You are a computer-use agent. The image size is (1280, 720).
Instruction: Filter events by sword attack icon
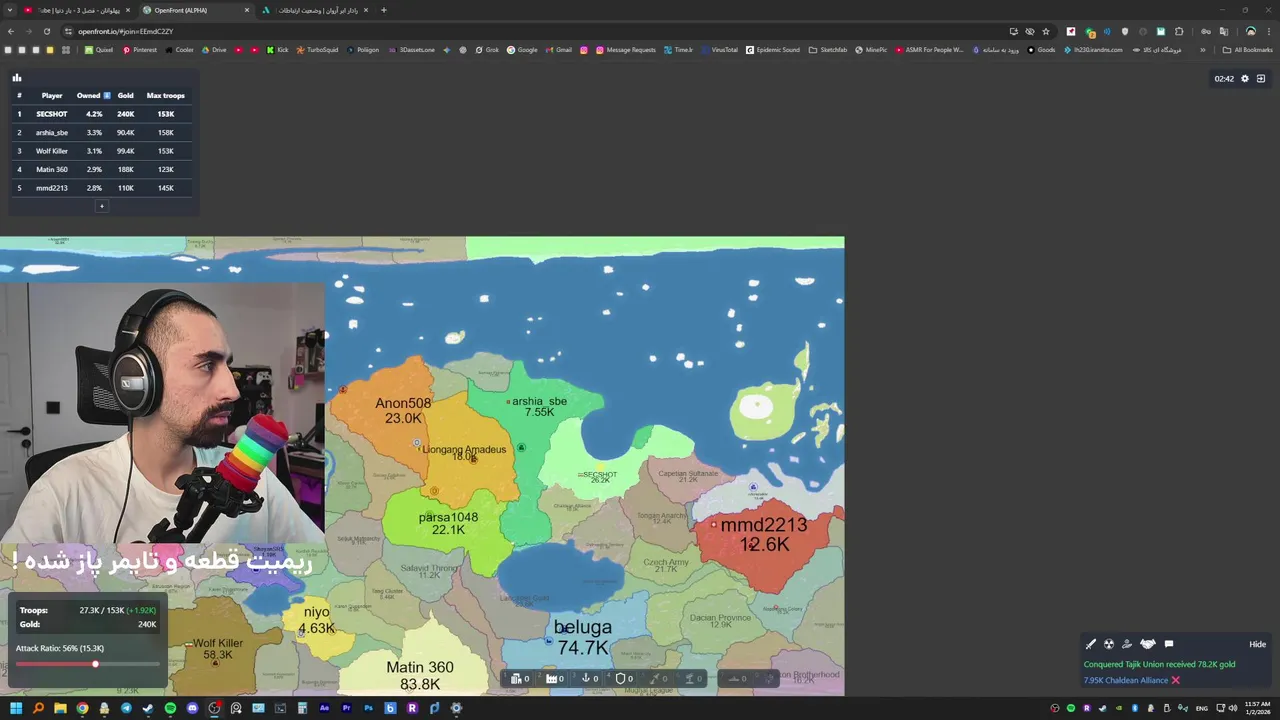pyautogui.click(x=1091, y=644)
